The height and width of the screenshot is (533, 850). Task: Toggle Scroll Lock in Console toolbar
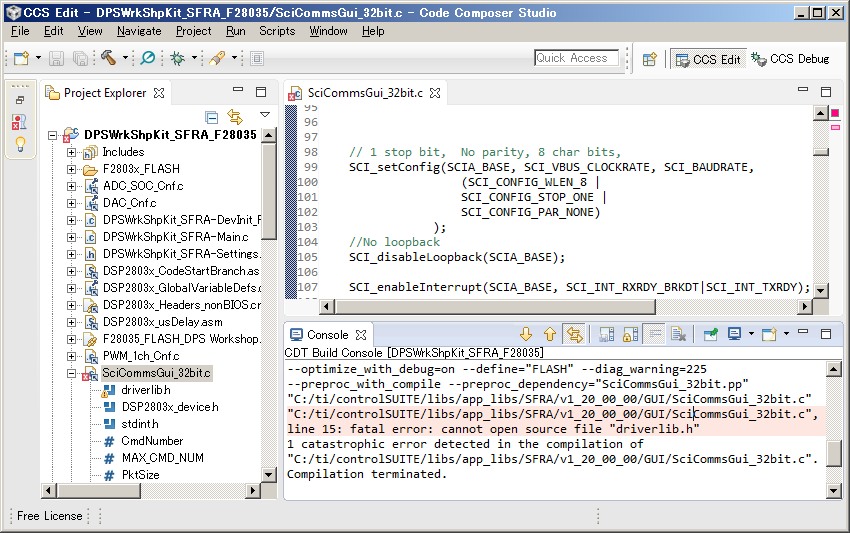click(630, 335)
